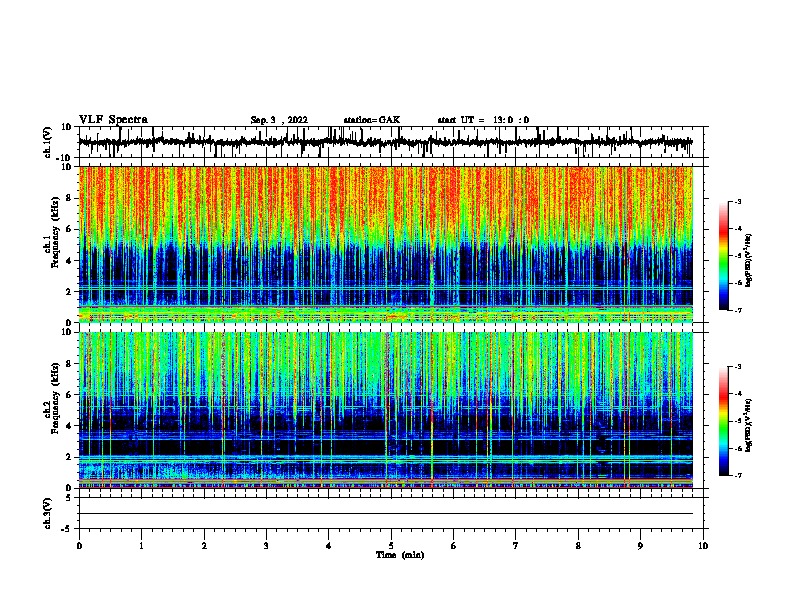Click the "6" kHz tick on ch.2 frequency axis

coord(70,395)
